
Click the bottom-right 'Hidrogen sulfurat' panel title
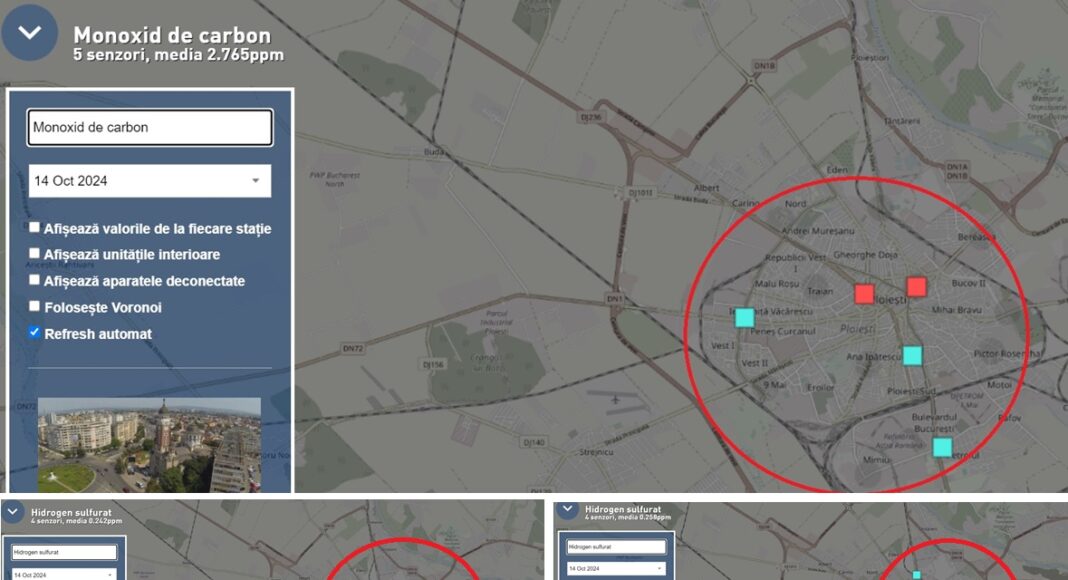pyautogui.click(x=623, y=509)
